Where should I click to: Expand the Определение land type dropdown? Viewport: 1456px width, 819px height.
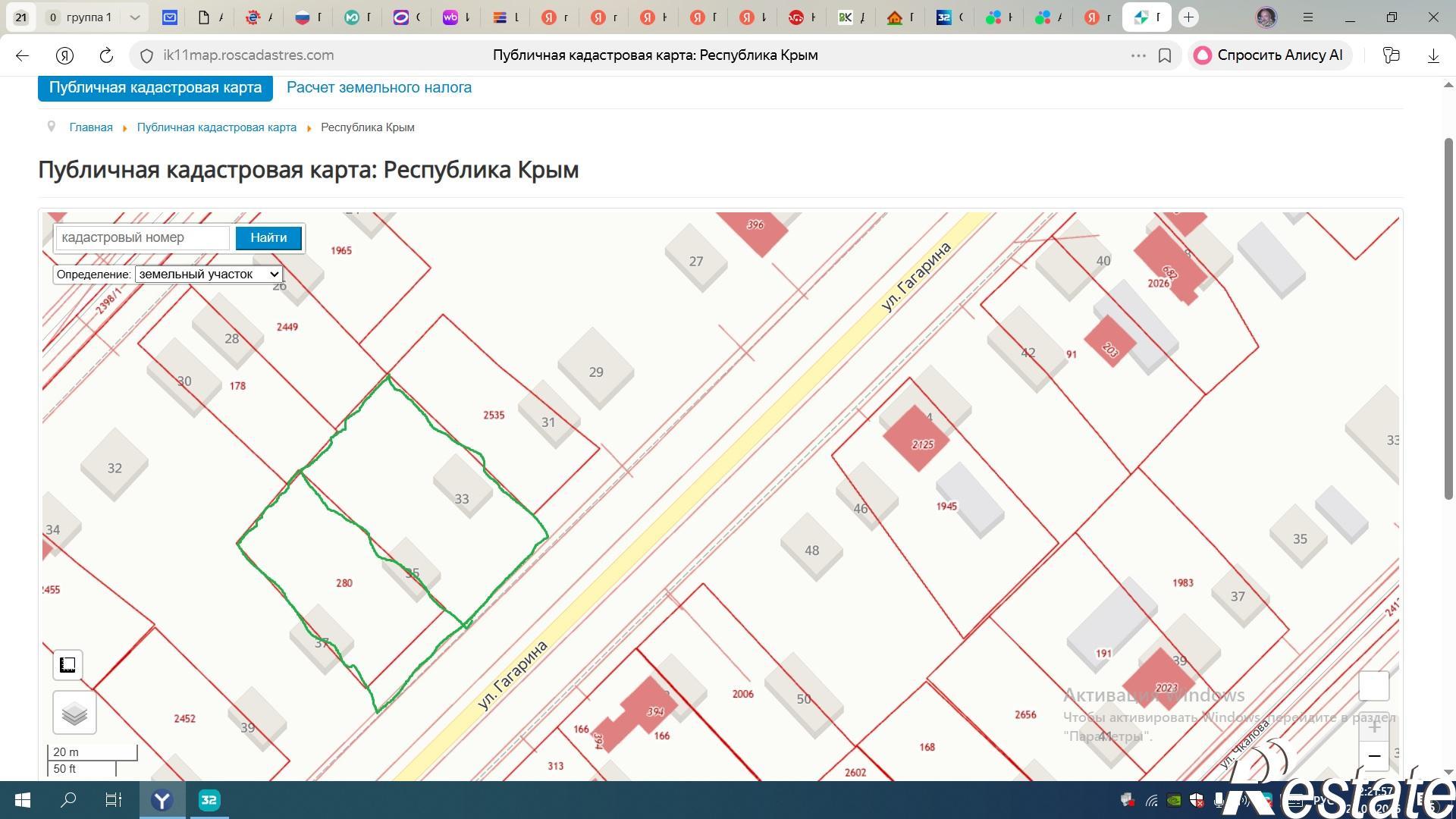click(x=209, y=274)
